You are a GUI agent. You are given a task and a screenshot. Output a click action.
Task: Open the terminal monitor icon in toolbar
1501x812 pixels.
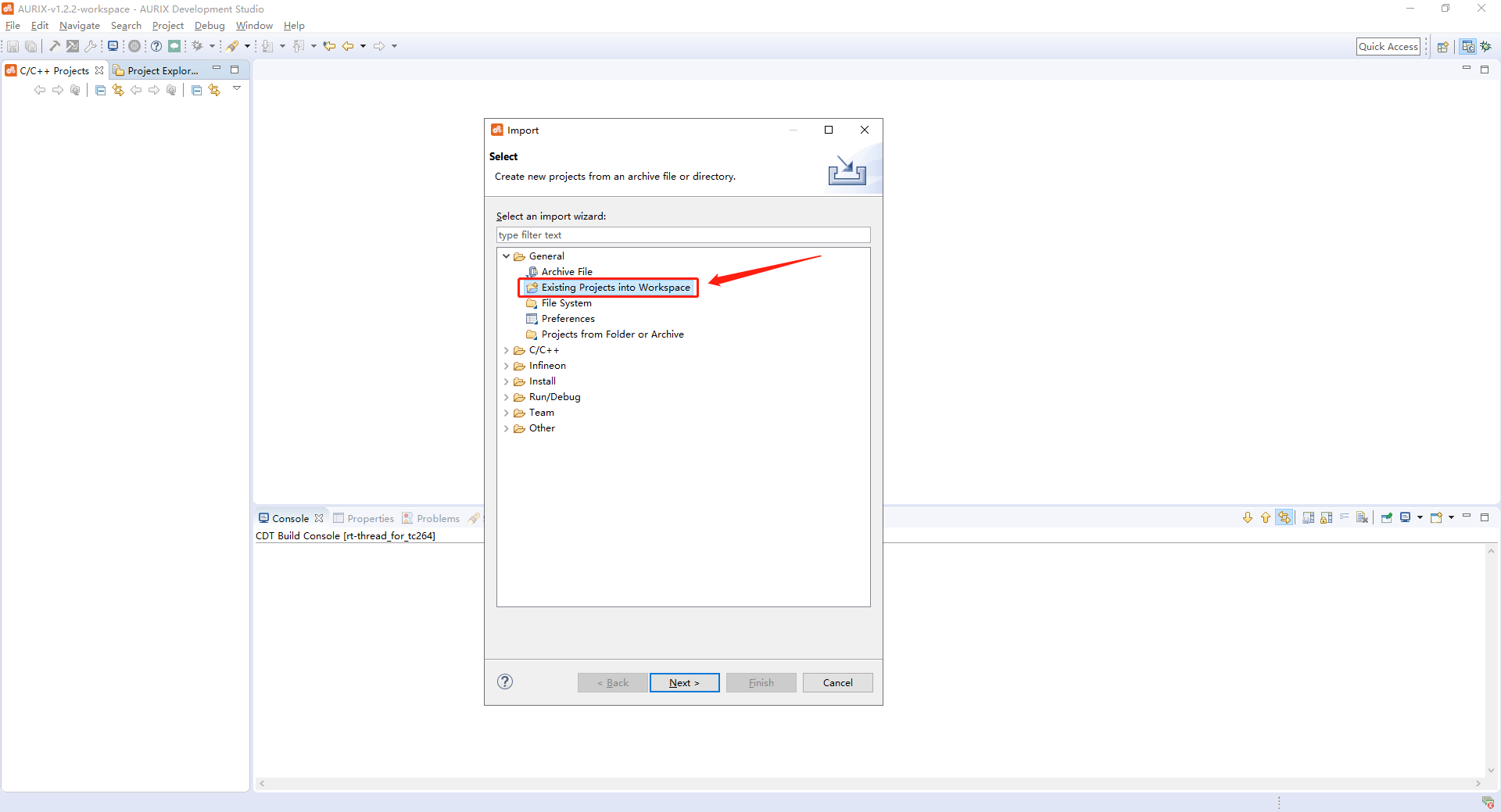[x=113, y=46]
